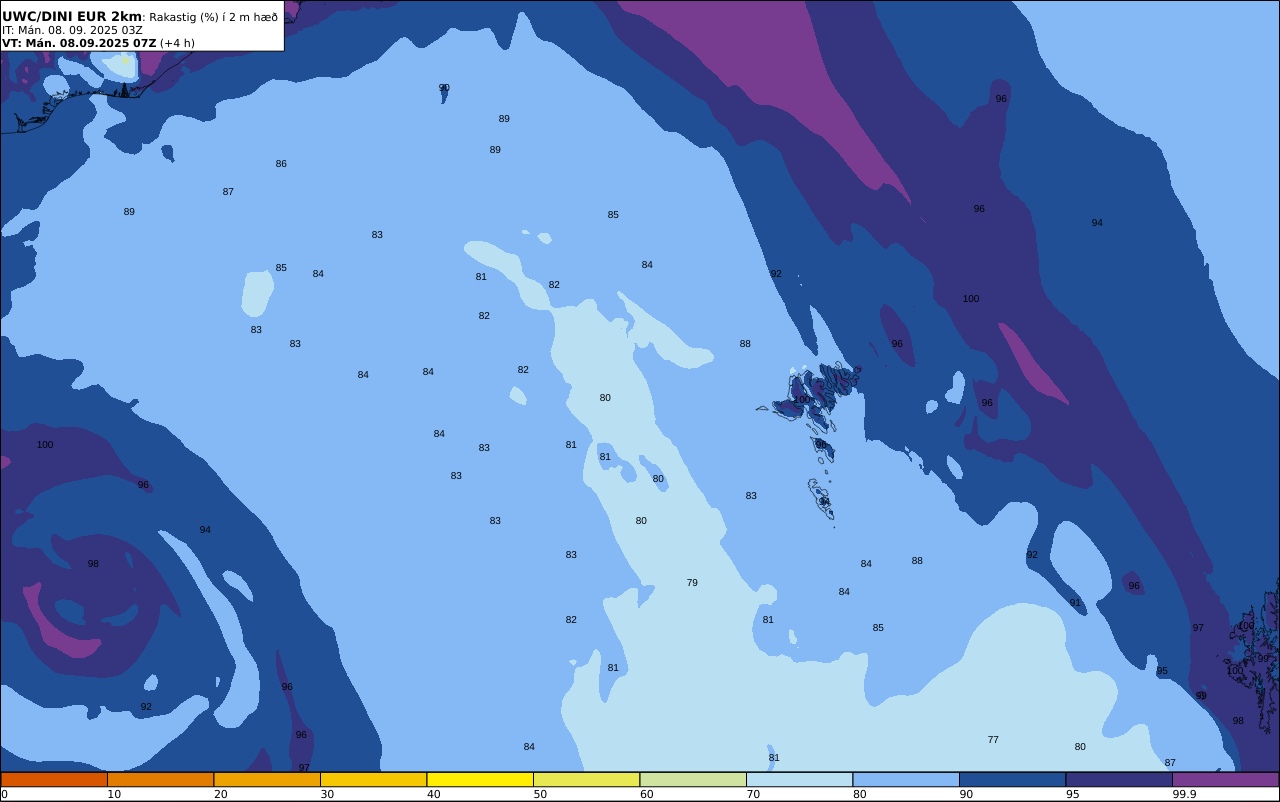Click the '40' legend tick label
Viewport: 1280px width, 802px height.
click(x=433, y=794)
